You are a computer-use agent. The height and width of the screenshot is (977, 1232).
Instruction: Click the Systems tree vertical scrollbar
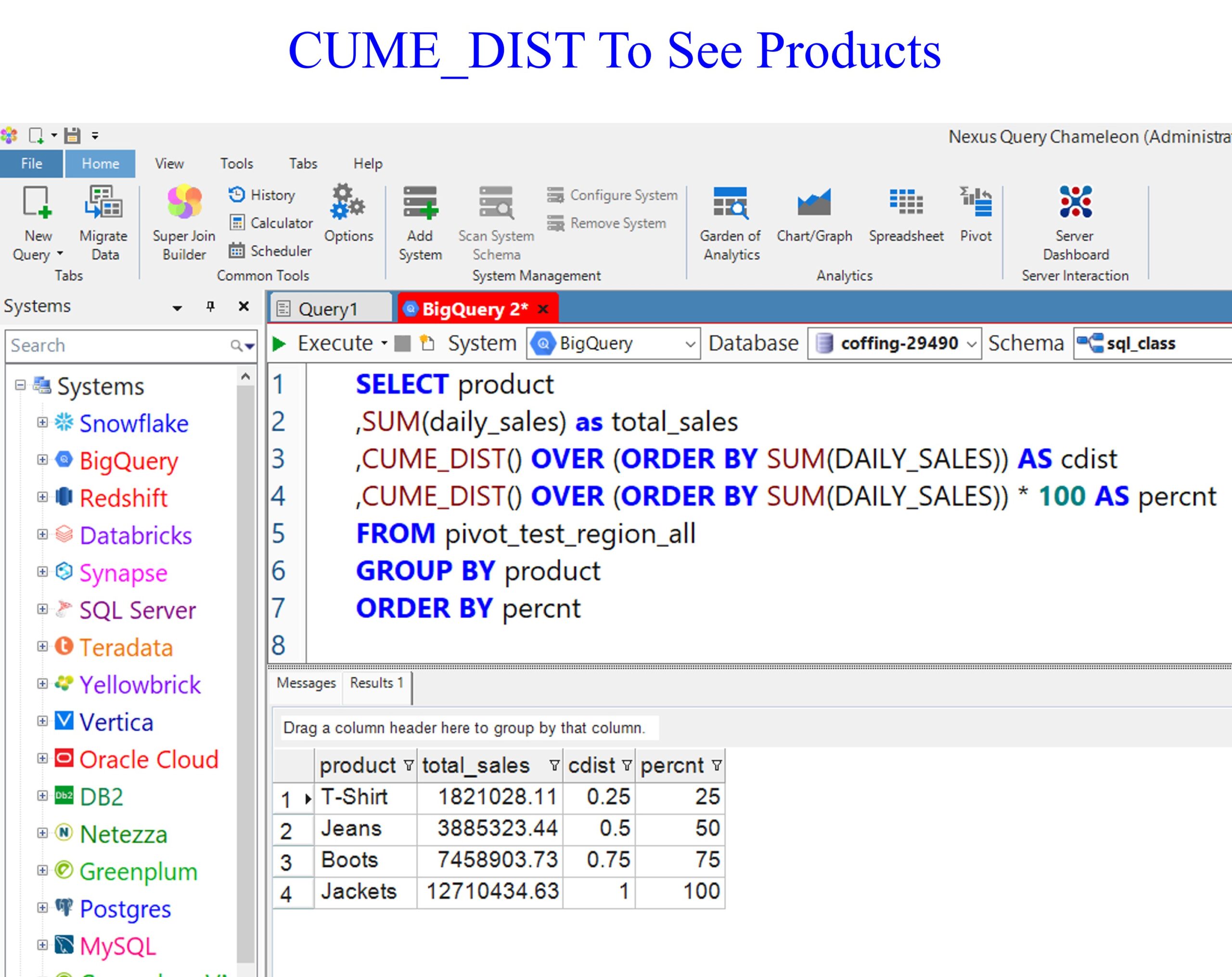coord(246,628)
